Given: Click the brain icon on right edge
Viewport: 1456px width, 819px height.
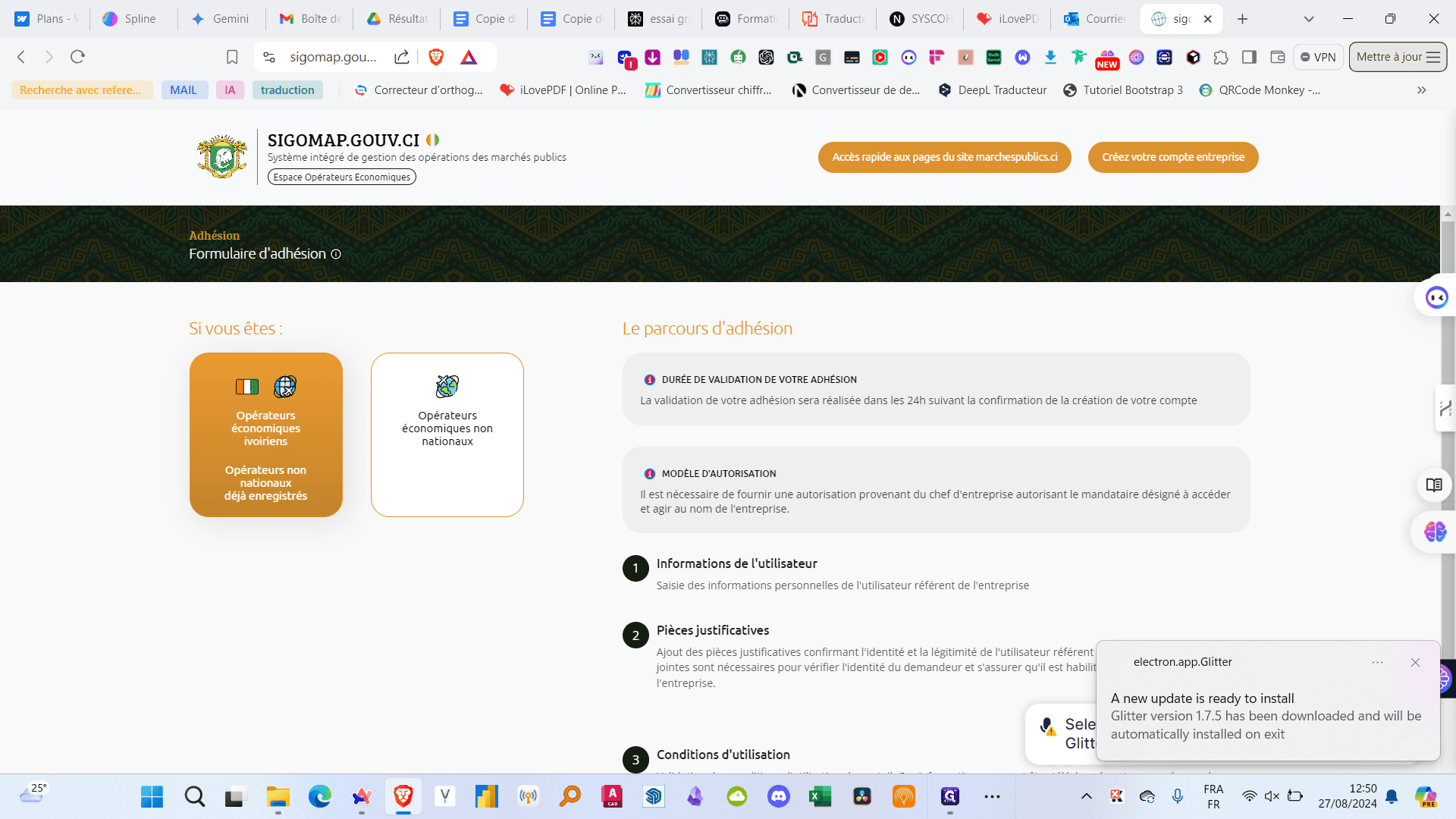Looking at the screenshot, I should (x=1435, y=532).
